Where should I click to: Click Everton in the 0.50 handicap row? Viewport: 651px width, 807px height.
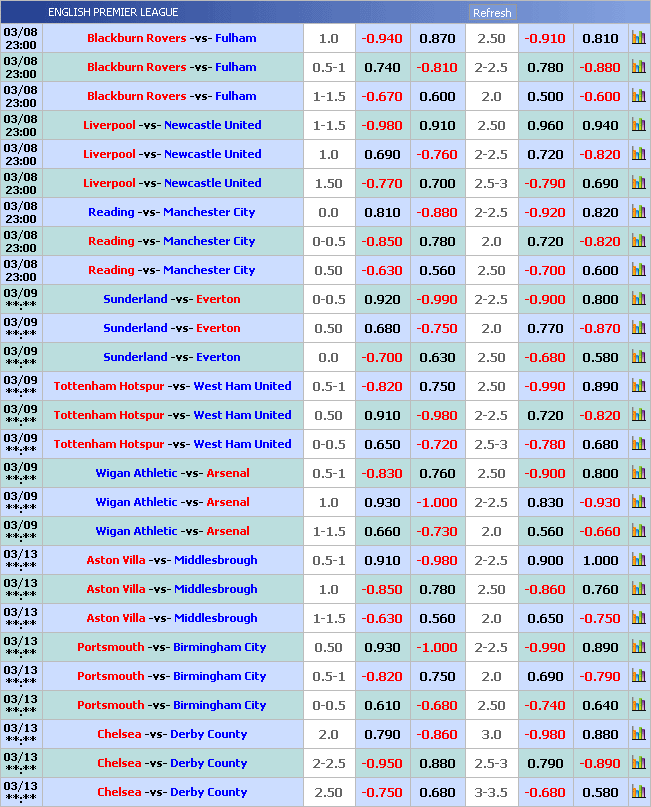coord(218,328)
